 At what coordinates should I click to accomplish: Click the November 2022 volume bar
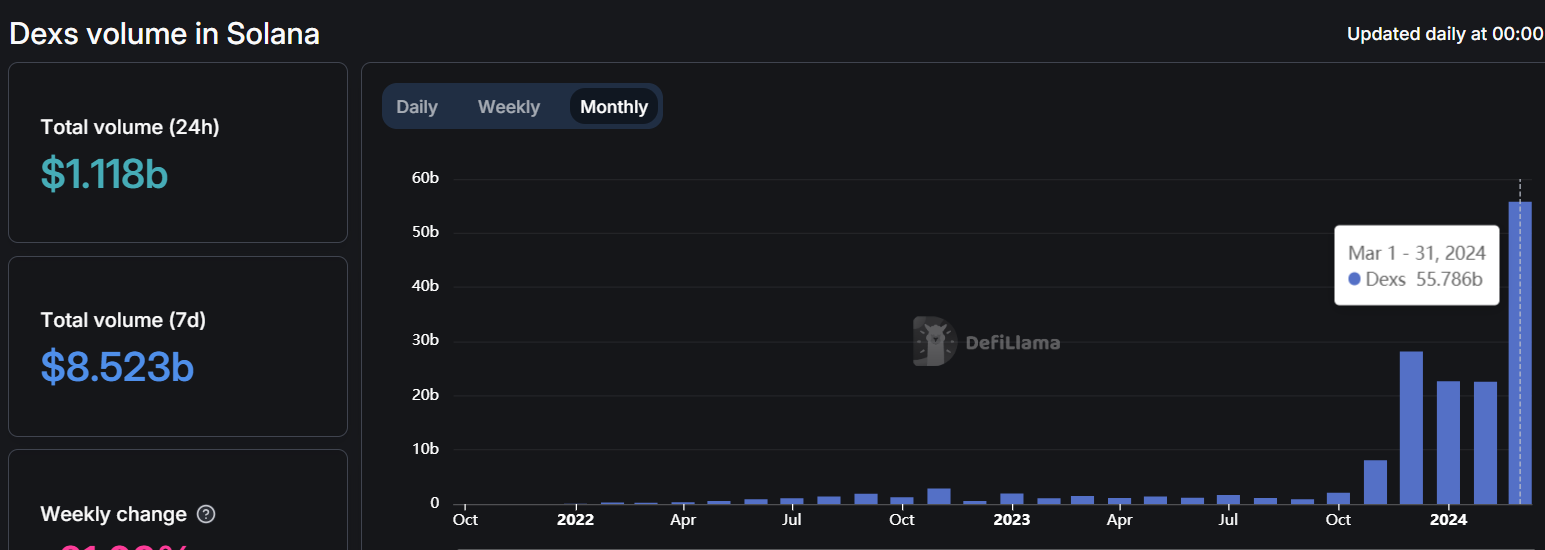[x=938, y=496]
